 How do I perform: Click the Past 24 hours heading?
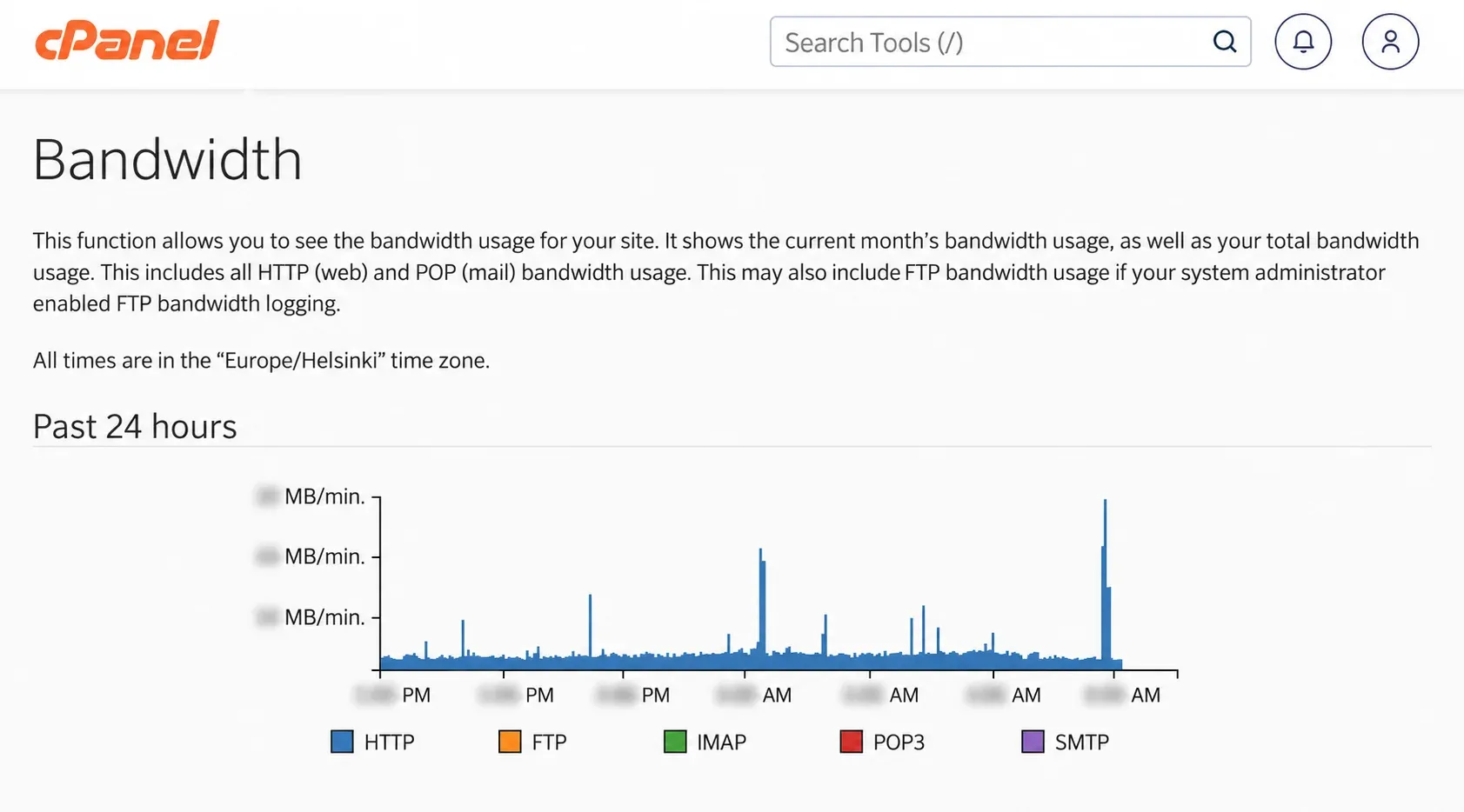click(x=135, y=427)
